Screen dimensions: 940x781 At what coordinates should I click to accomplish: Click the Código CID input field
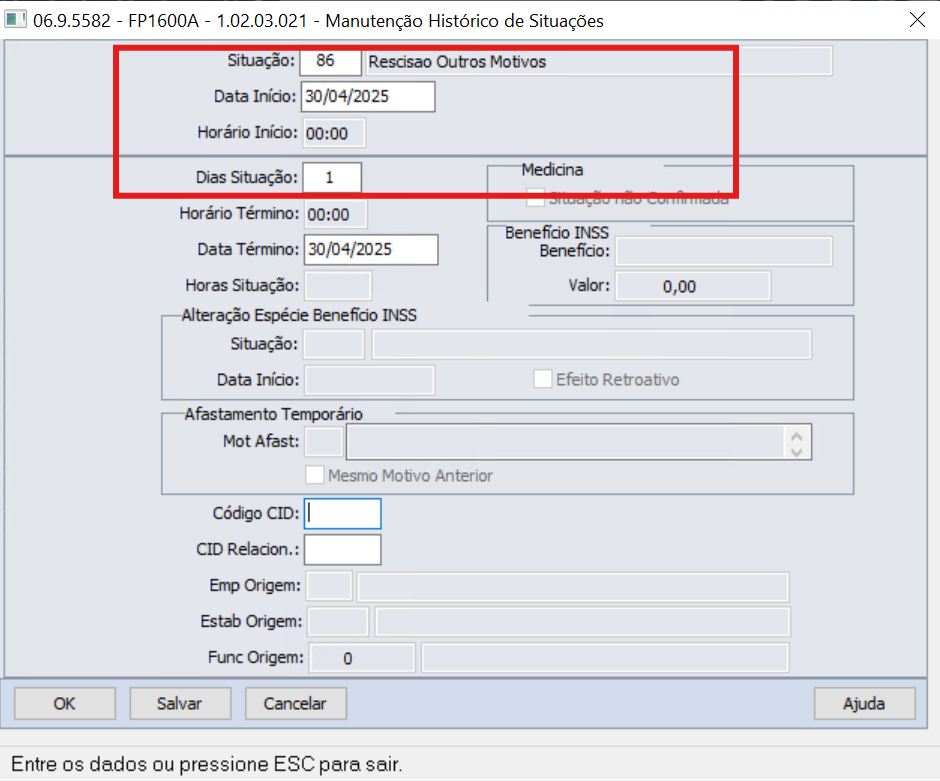pos(342,514)
